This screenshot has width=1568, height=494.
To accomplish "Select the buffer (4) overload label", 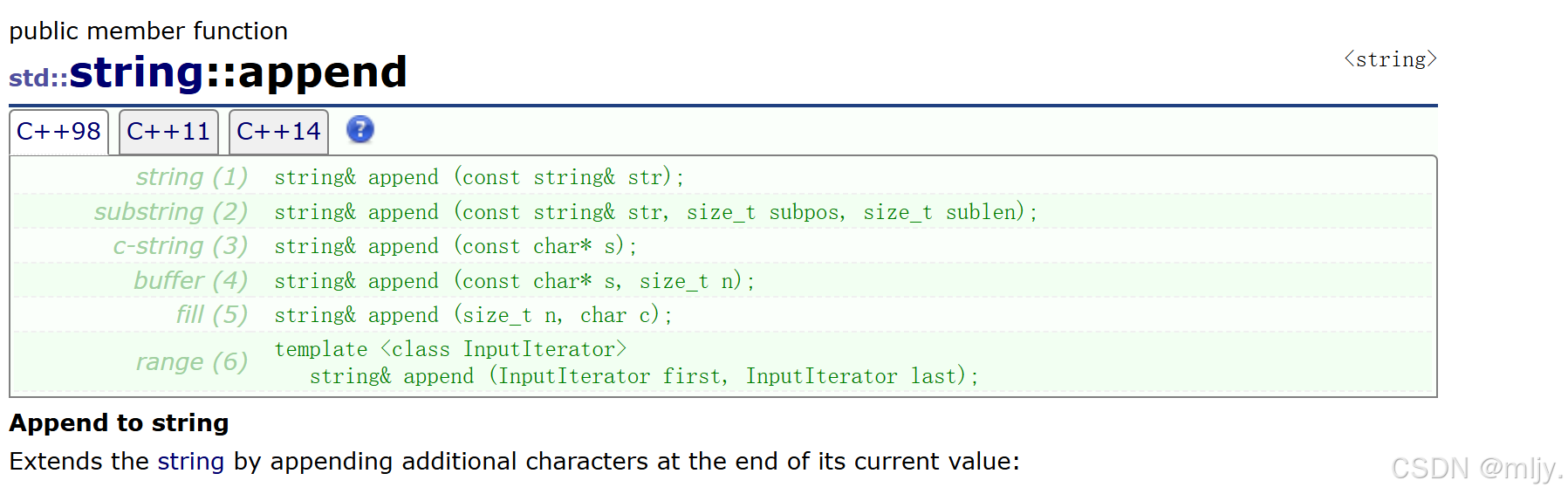I will (x=191, y=280).
